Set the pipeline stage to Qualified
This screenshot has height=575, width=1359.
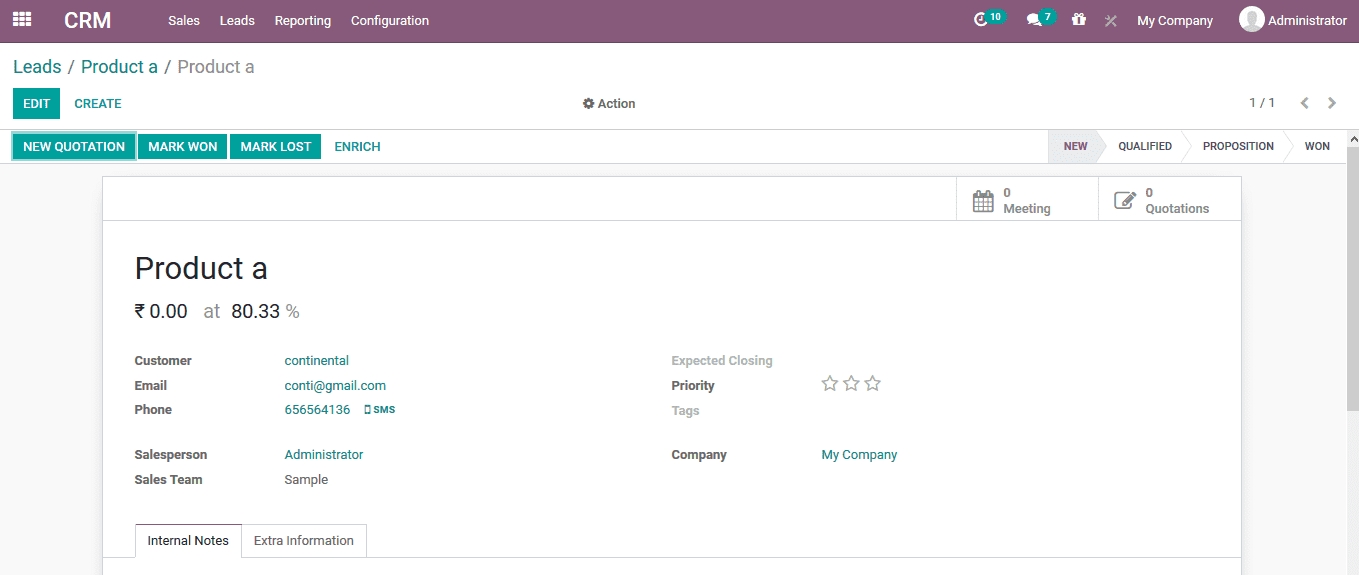[x=1144, y=147]
